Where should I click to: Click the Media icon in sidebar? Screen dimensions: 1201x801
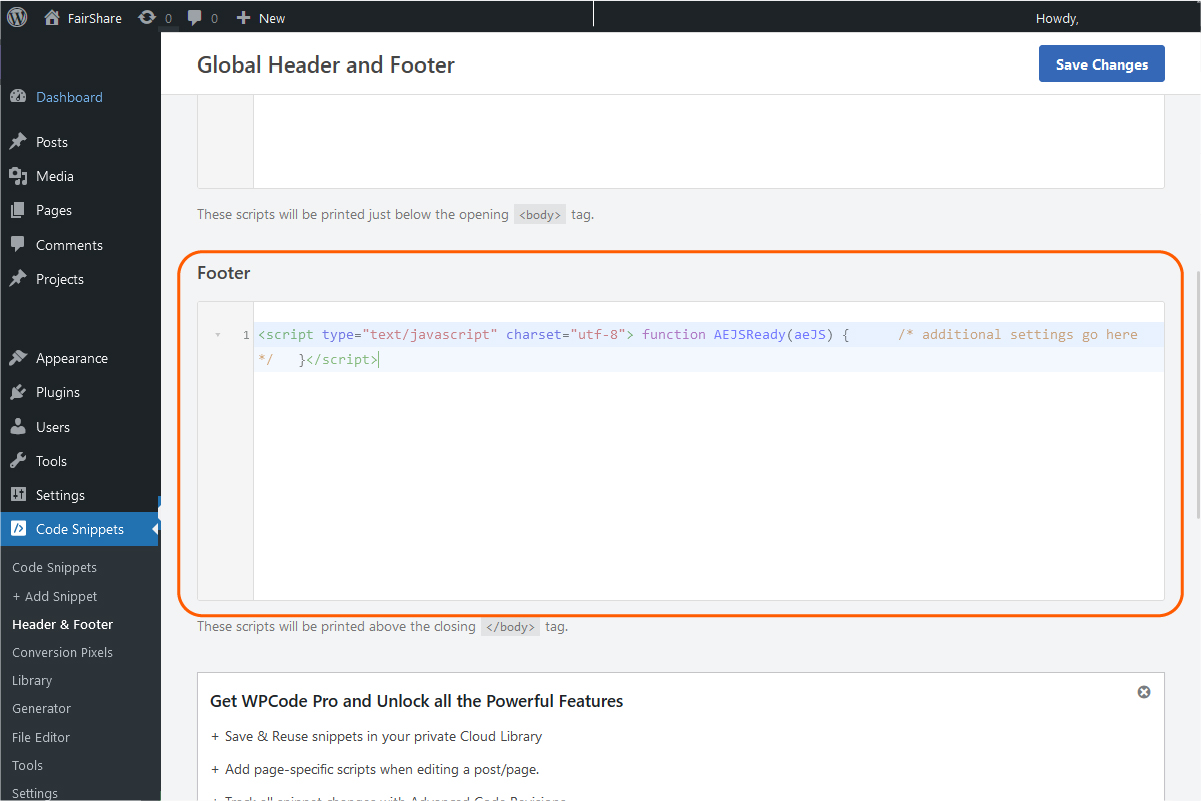[18, 176]
